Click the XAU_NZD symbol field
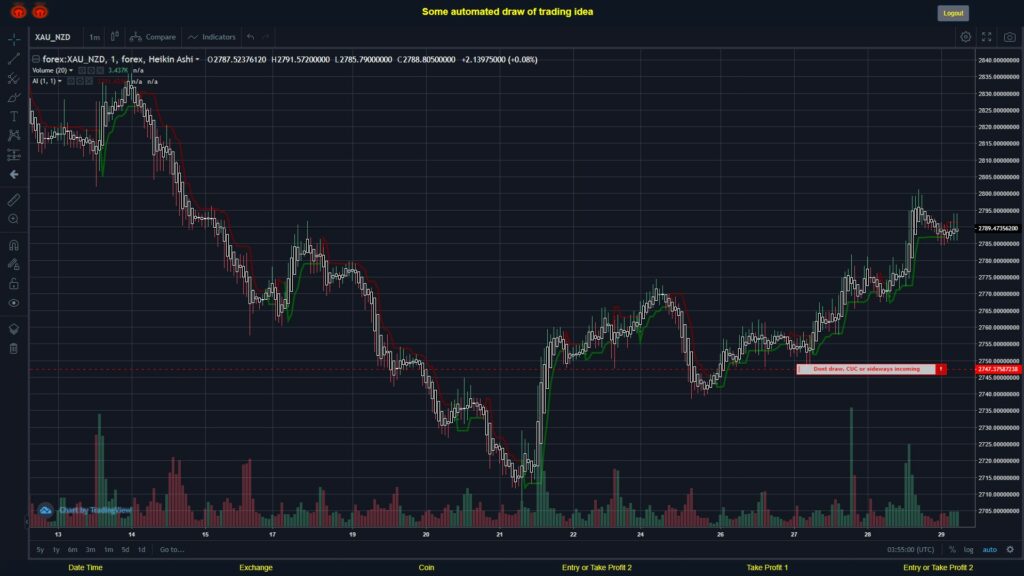Image resolution: width=1024 pixels, height=576 pixels. coord(53,37)
